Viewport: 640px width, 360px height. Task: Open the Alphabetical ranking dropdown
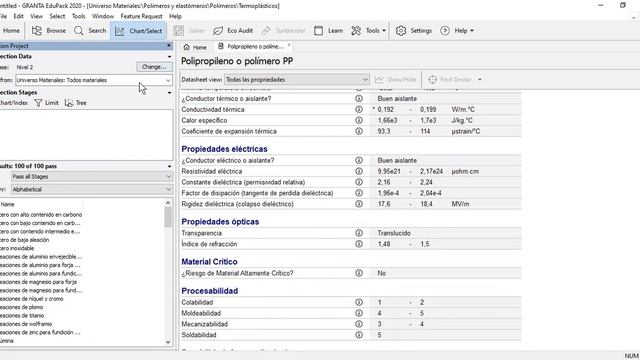pos(91,189)
